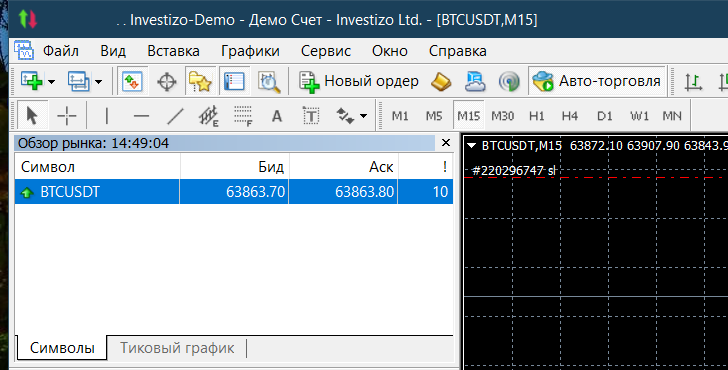Viewport: 728px width, 370px height.
Task: Click the bid value 63863.70
Action: [x=255, y=192]
